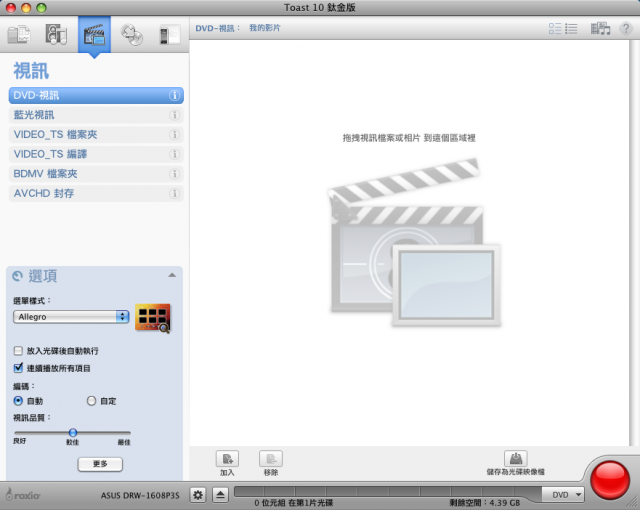Switch to simple list view icon
This screenshot has height=510, width=640.
click(571, 28)
